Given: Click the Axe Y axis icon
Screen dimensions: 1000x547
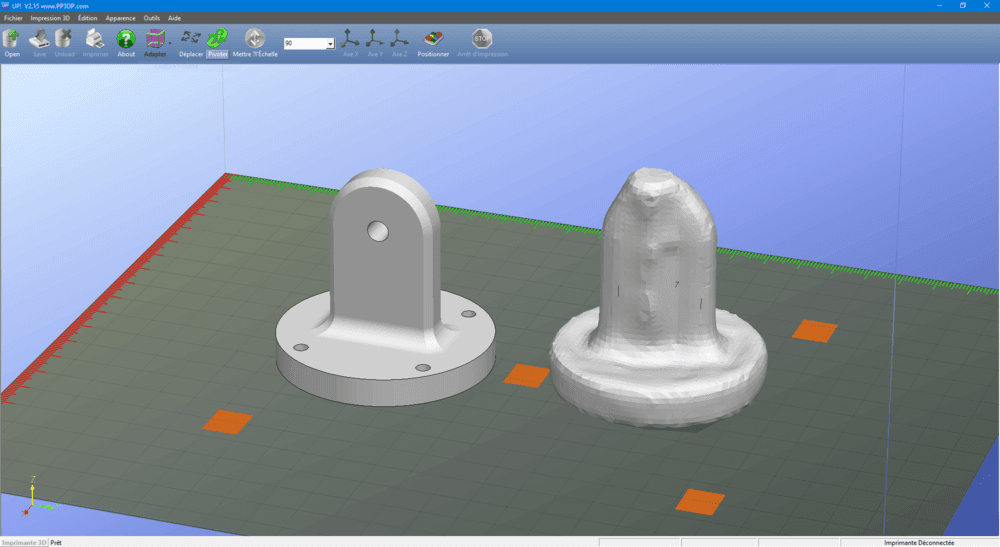Looking at the screenshot, I should (x=375, y=38).
